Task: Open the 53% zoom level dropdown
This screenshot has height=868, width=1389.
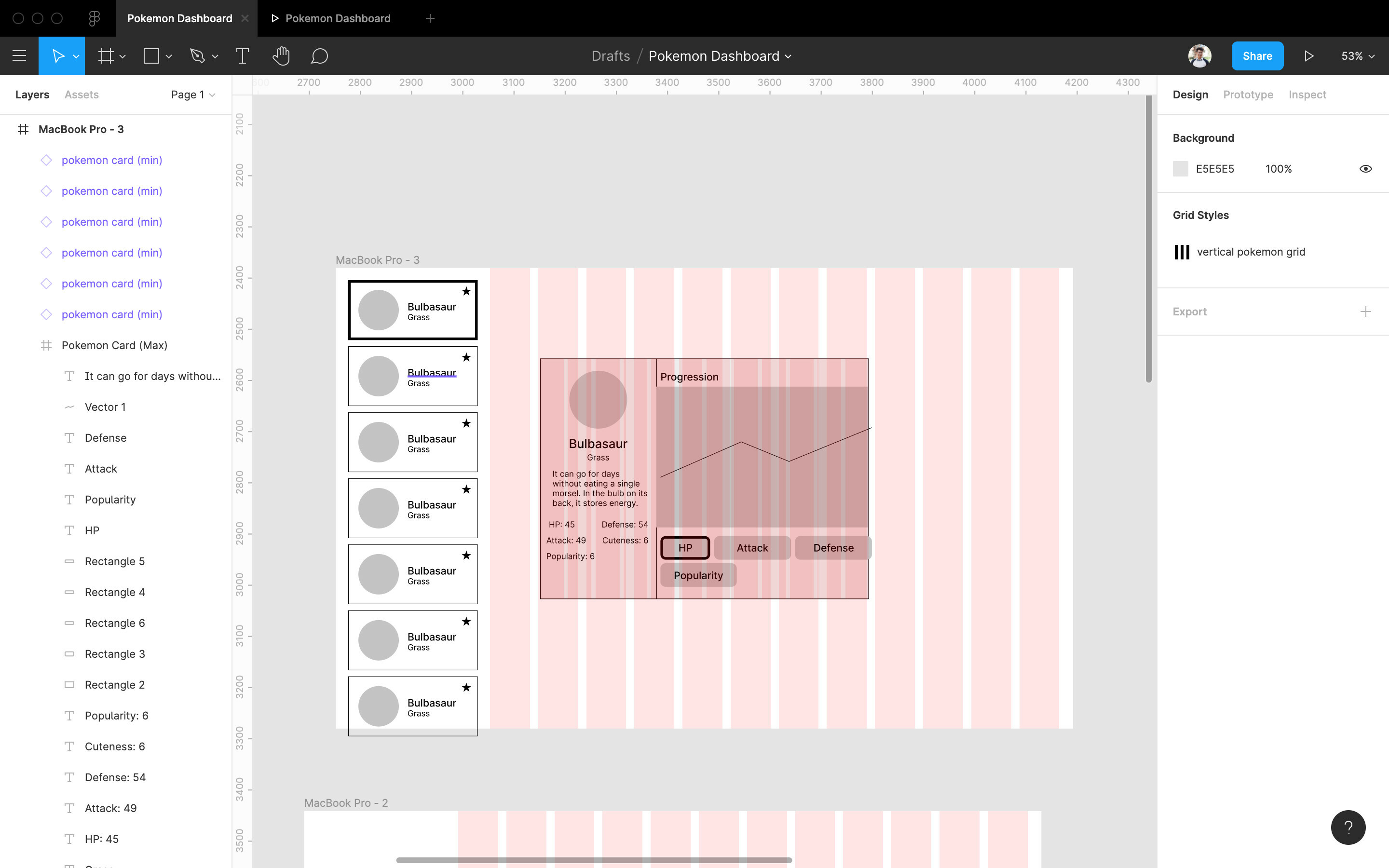Action: (1358, 55)
